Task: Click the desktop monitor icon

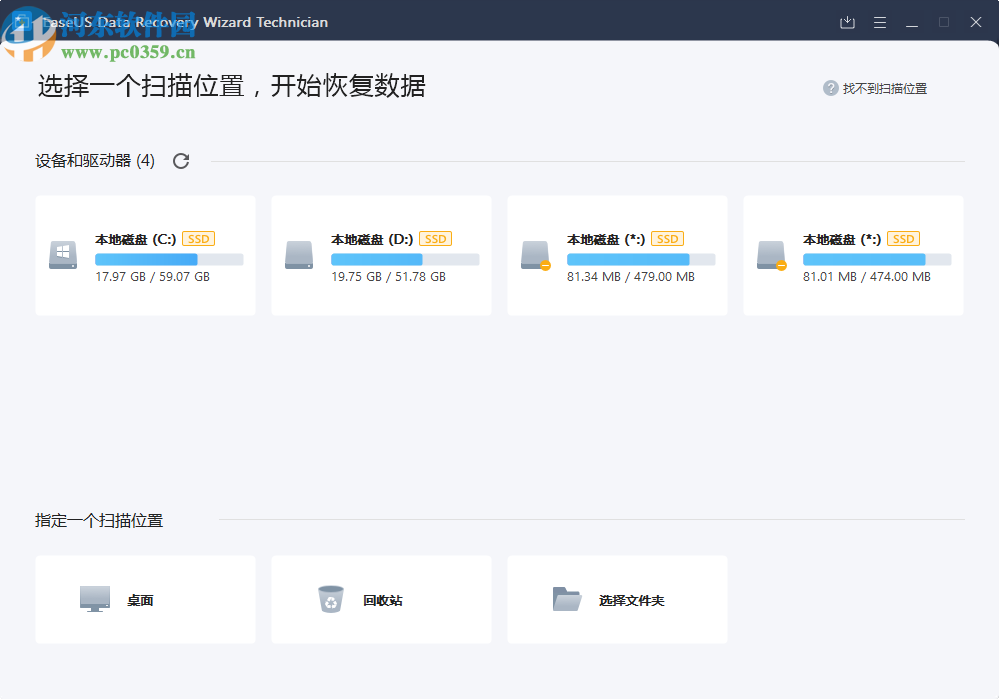Action: pyautogui.click(x=95, y=599)
